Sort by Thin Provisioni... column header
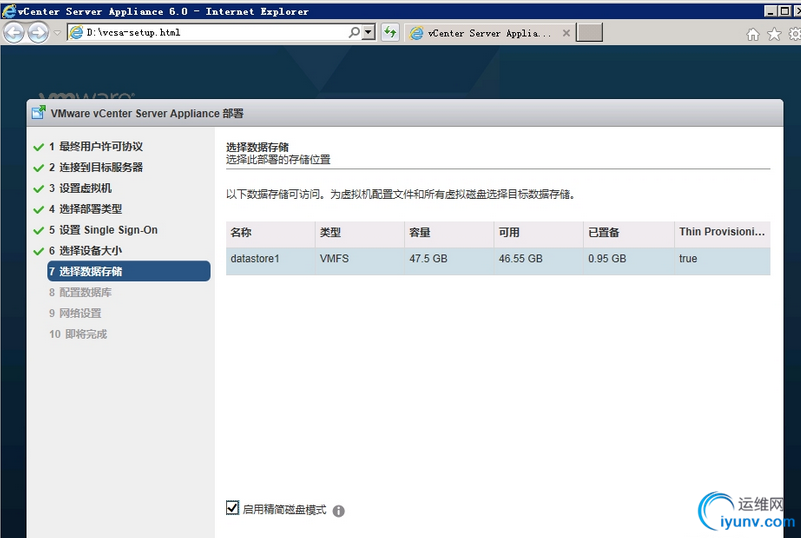This screenshot has height=538, width=801. pyautogui.click(x=722, y=233)
